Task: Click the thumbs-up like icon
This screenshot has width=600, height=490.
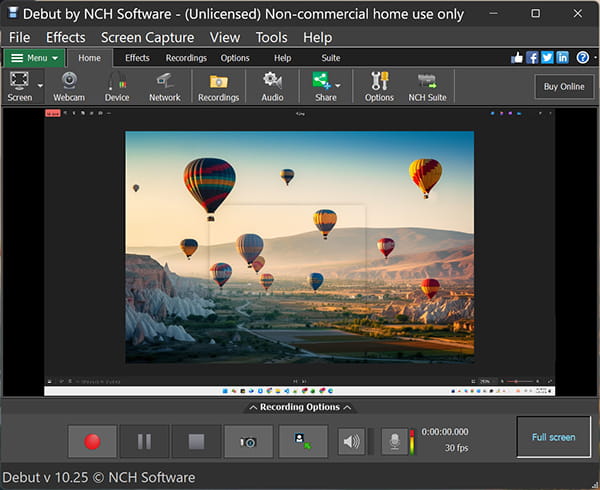Action: [517, 58]
